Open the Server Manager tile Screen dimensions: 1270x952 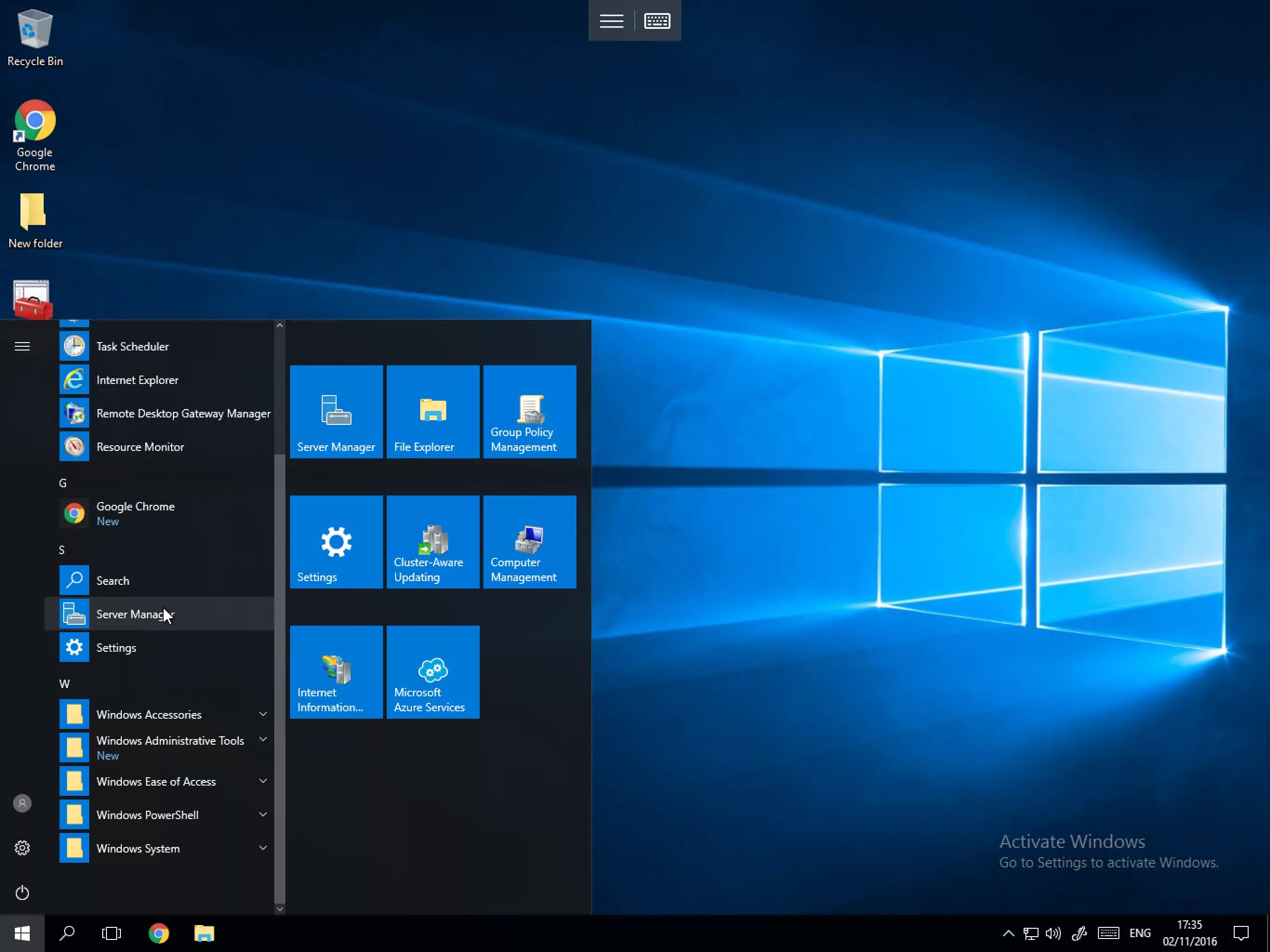pyautogui.click(x=336, y=411)
